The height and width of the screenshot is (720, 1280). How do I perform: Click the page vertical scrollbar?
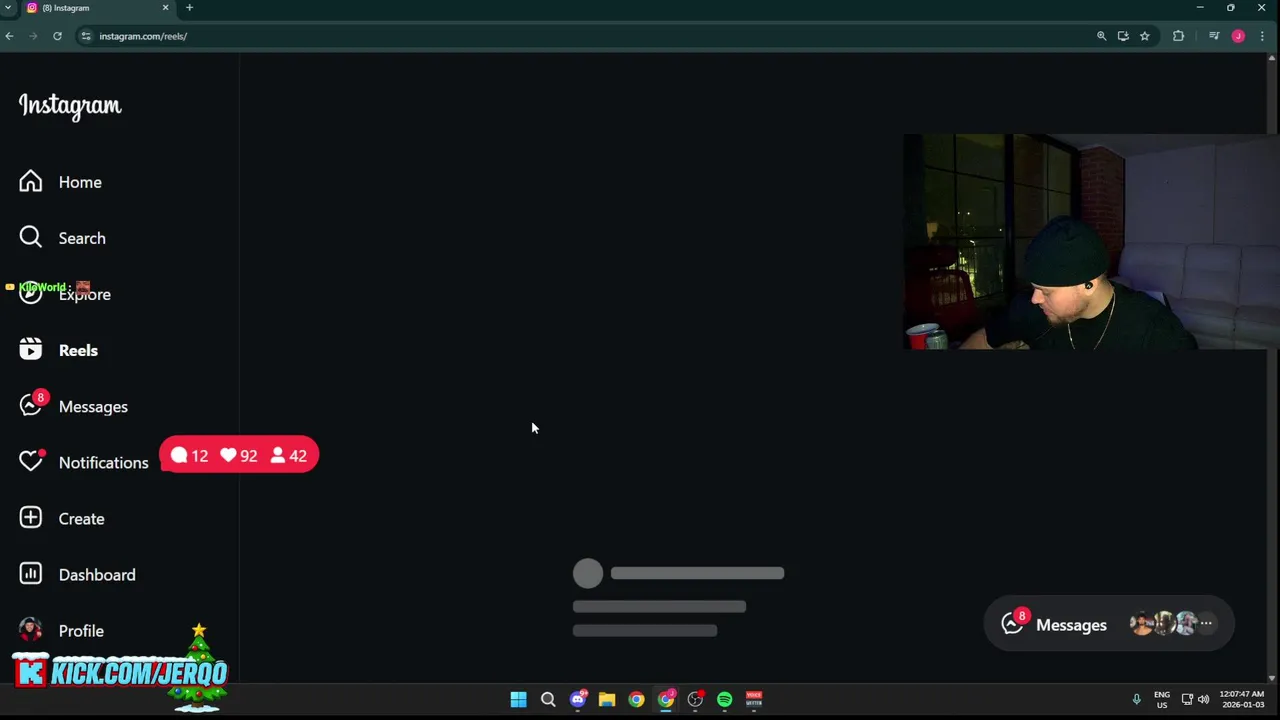coord(1272,365)
